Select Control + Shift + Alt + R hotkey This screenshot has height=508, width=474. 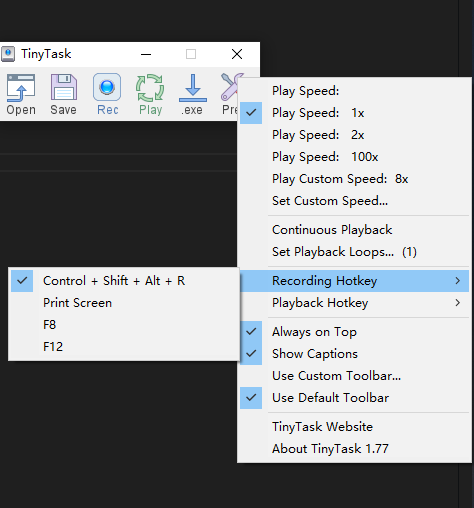pyautogui.click(x=124, y=281)
